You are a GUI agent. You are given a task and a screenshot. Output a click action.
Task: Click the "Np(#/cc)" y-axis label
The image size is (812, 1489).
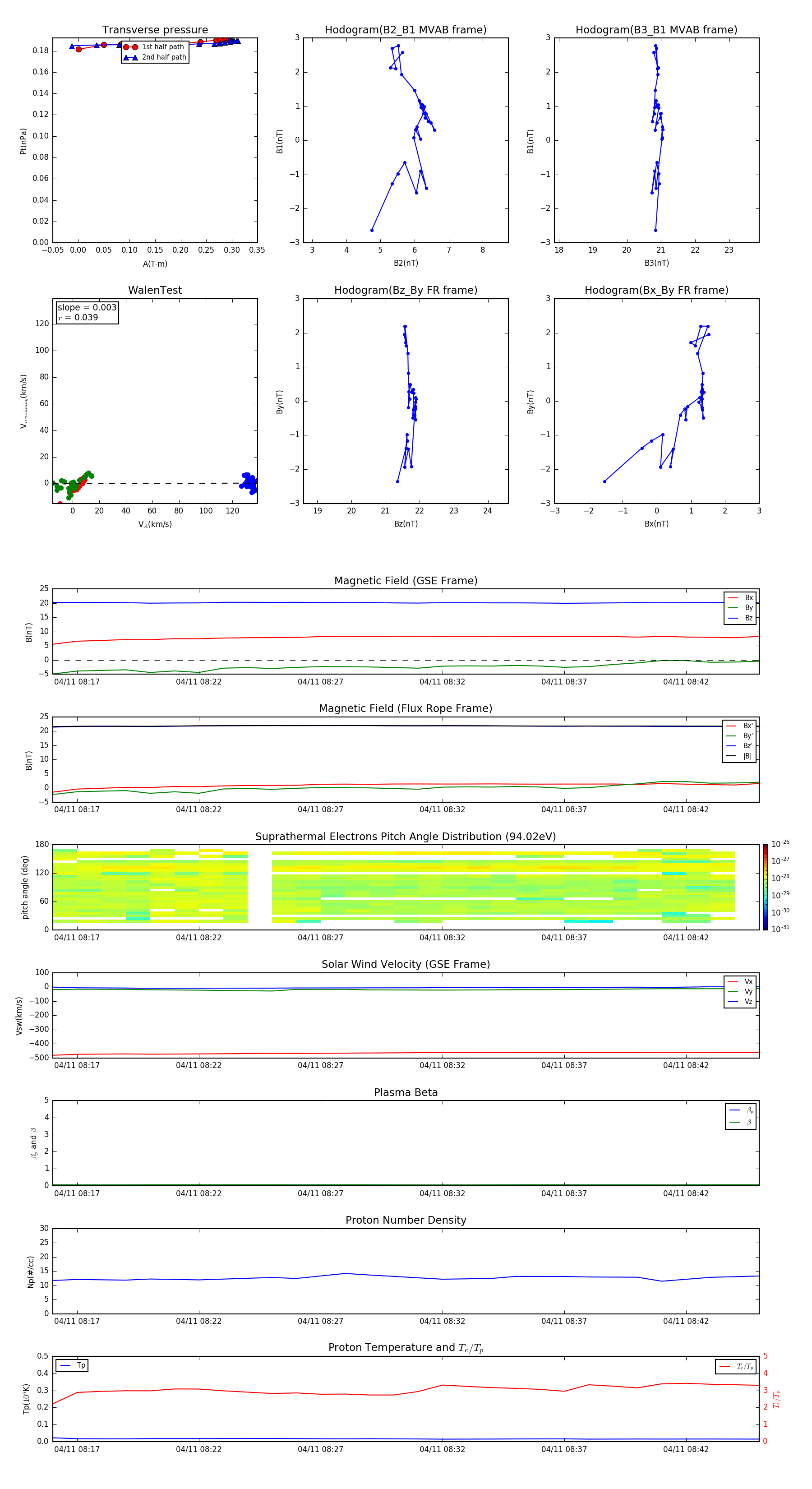point(31,1272)
